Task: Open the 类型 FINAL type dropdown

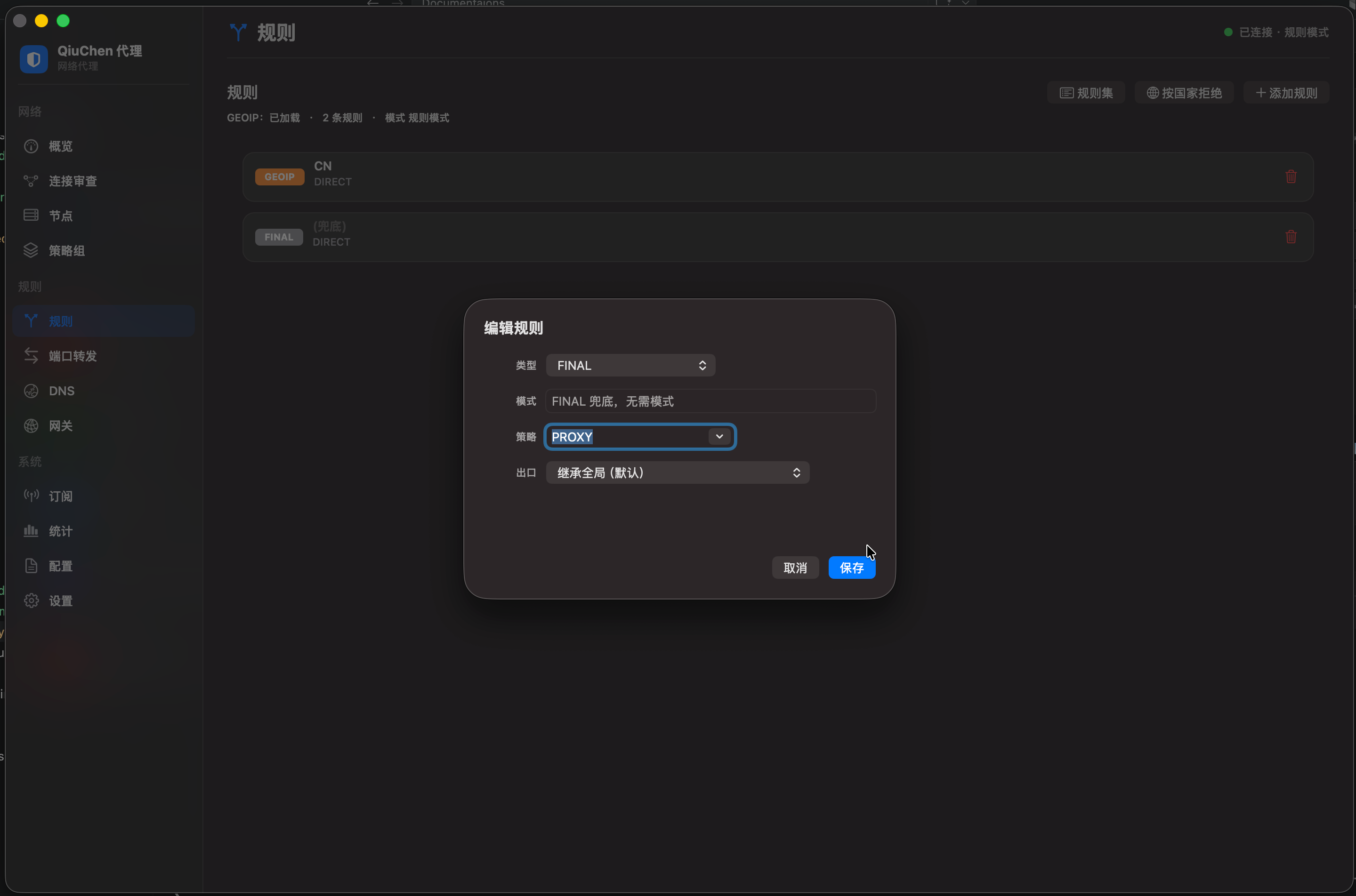Action: pyautogui.click(x=630, y=365)
